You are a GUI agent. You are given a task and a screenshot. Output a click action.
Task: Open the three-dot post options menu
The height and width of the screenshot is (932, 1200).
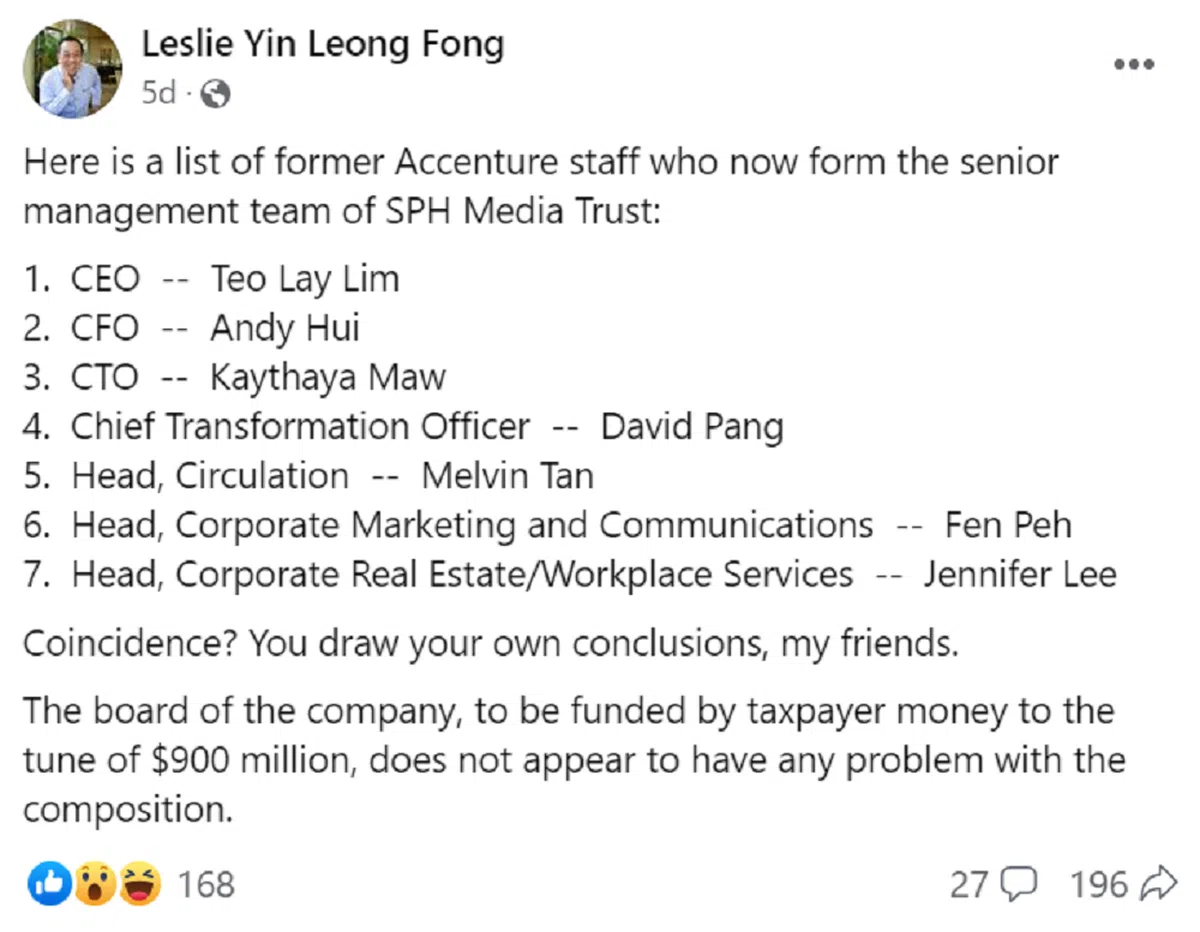coord(1134,65)
